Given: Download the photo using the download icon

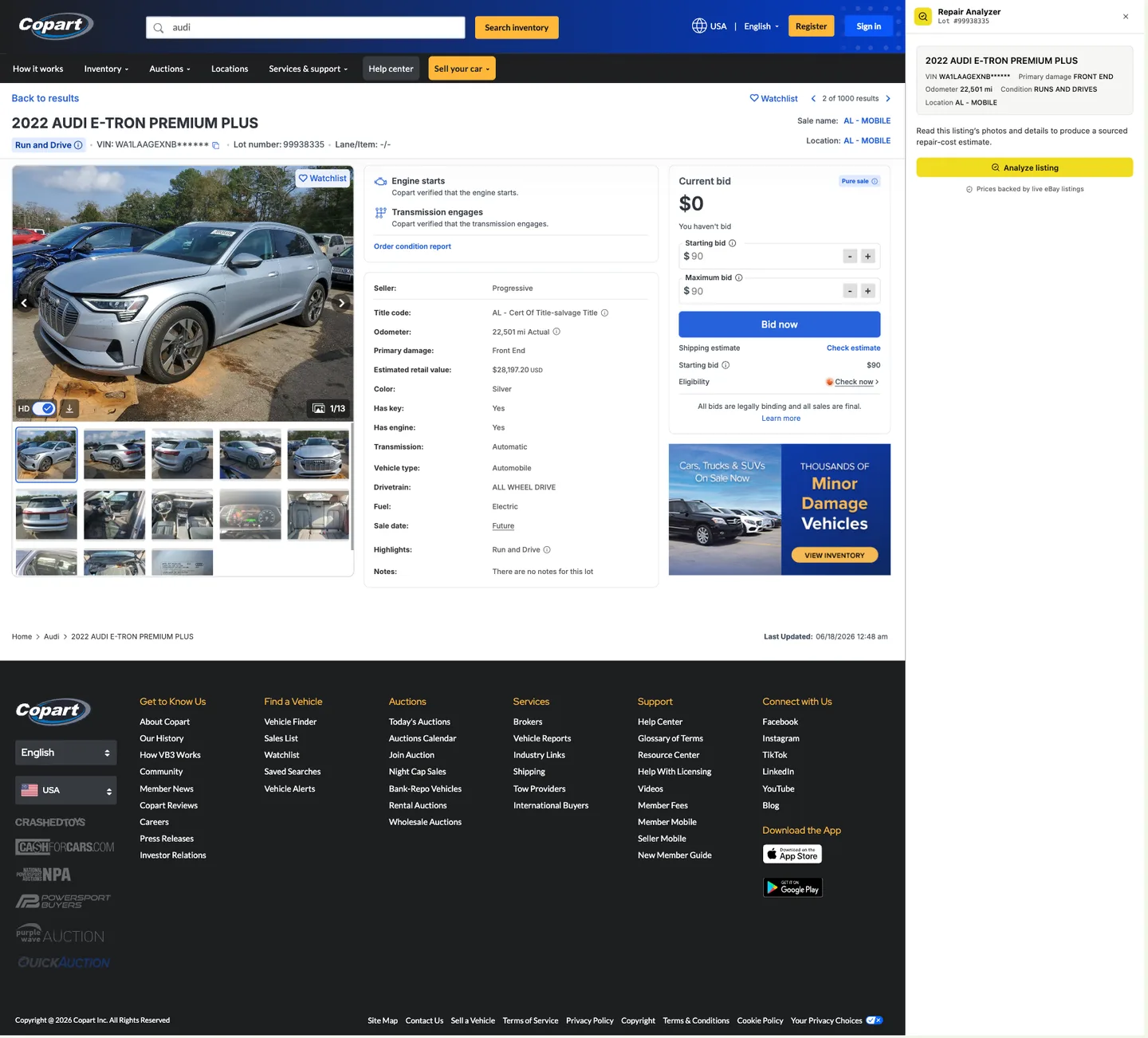Looking at the screenshot, I should [x=69, y=408].
